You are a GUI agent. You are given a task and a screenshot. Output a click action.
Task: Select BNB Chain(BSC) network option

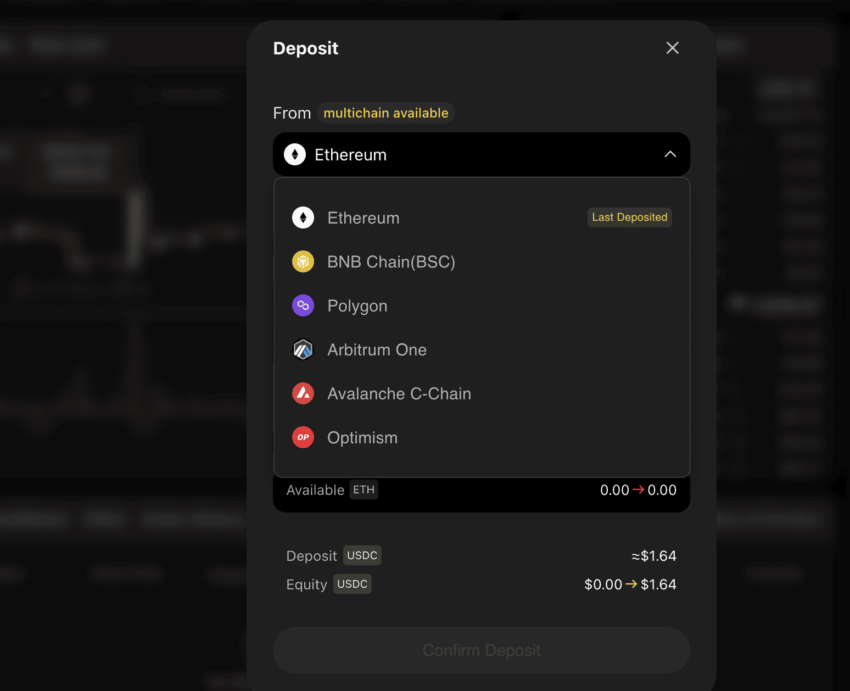click(481, 262)
